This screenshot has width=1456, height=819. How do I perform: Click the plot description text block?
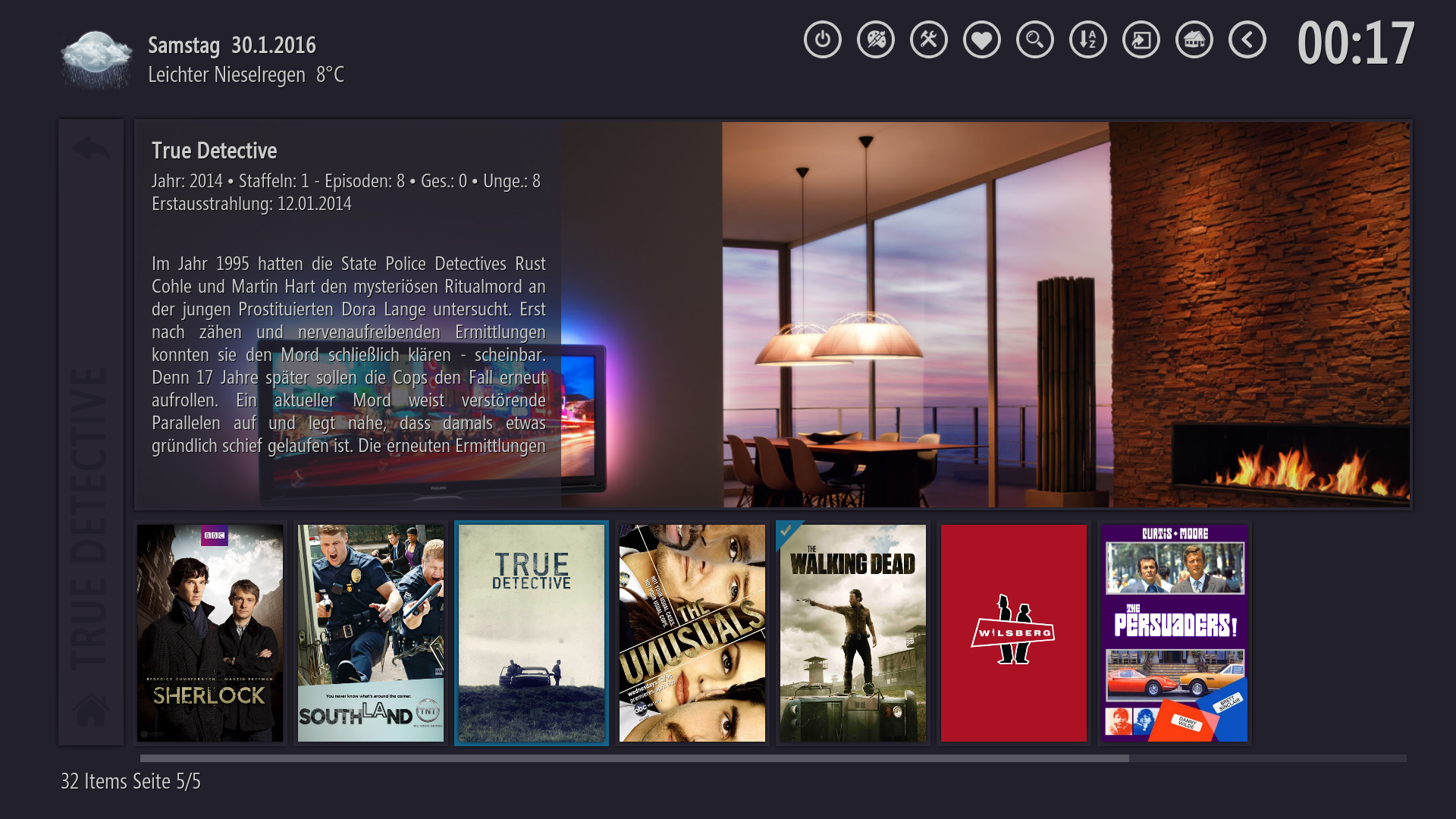tap(349, 355)
